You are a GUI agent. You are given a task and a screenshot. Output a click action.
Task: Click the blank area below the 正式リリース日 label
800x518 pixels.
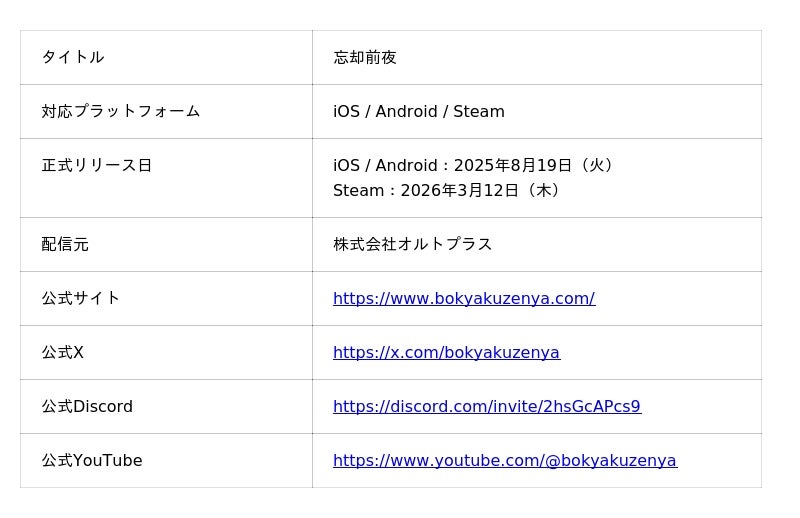(166, 196)
